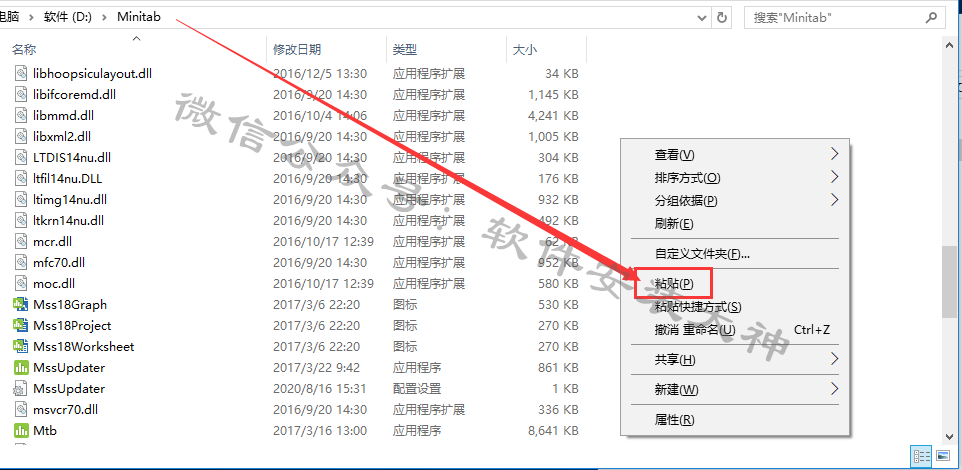
Task: Click the 8,641 KB size cell
Action: [x=553, y=430]
